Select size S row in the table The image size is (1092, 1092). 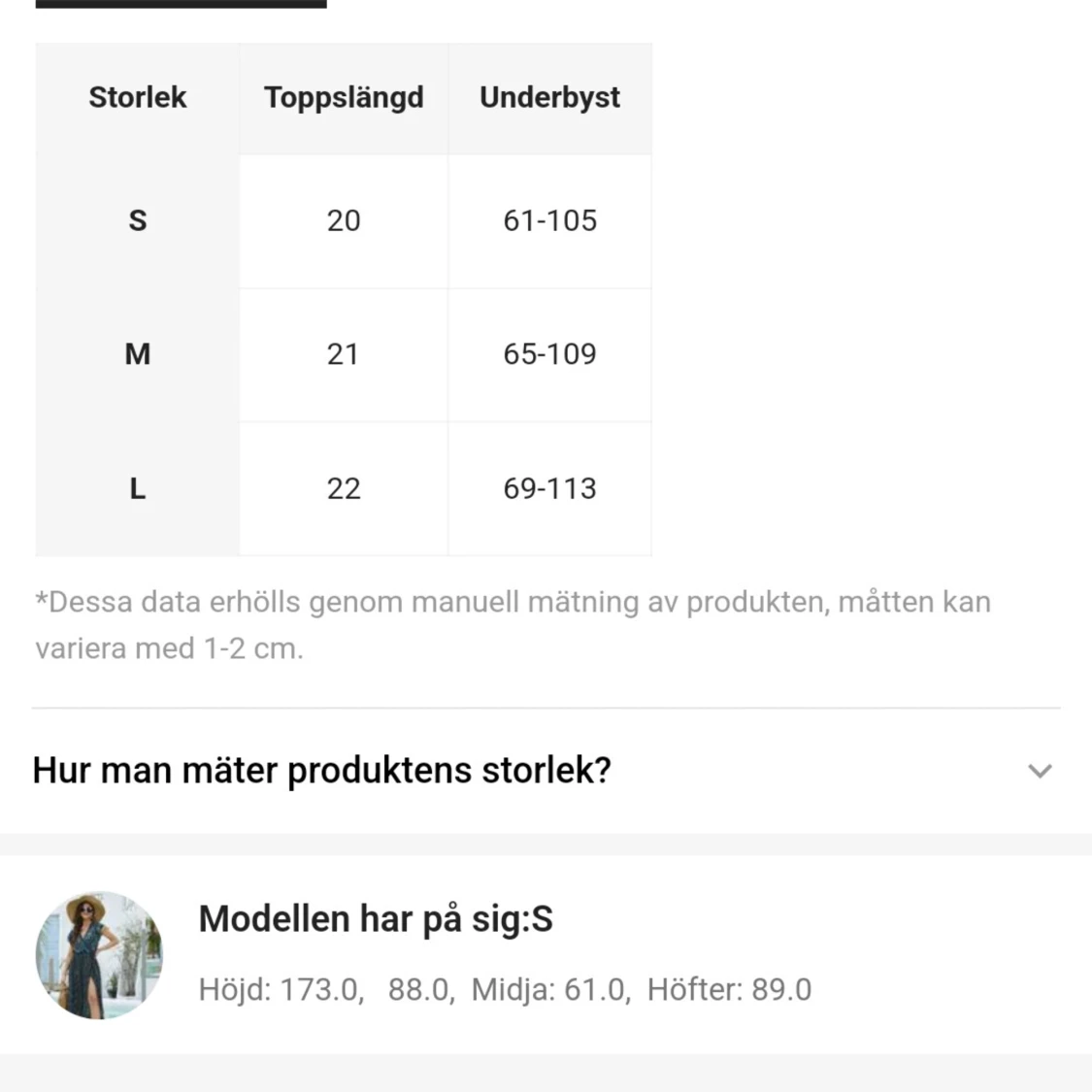click(138, 220)
